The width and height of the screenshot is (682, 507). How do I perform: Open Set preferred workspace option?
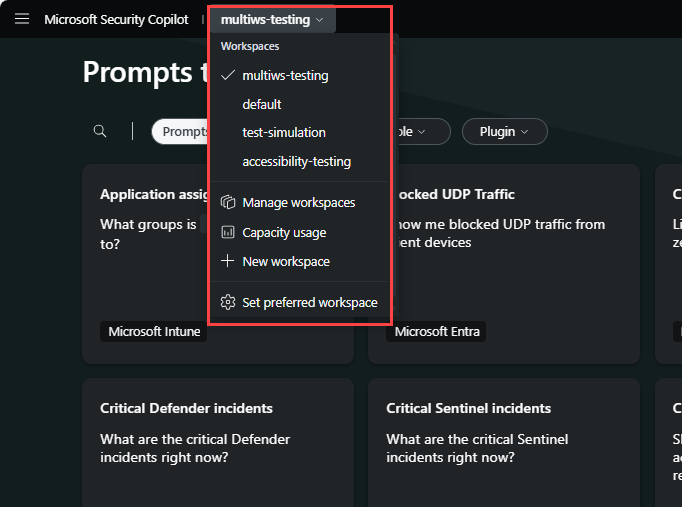pyautogui.click(x=310, y=302)
